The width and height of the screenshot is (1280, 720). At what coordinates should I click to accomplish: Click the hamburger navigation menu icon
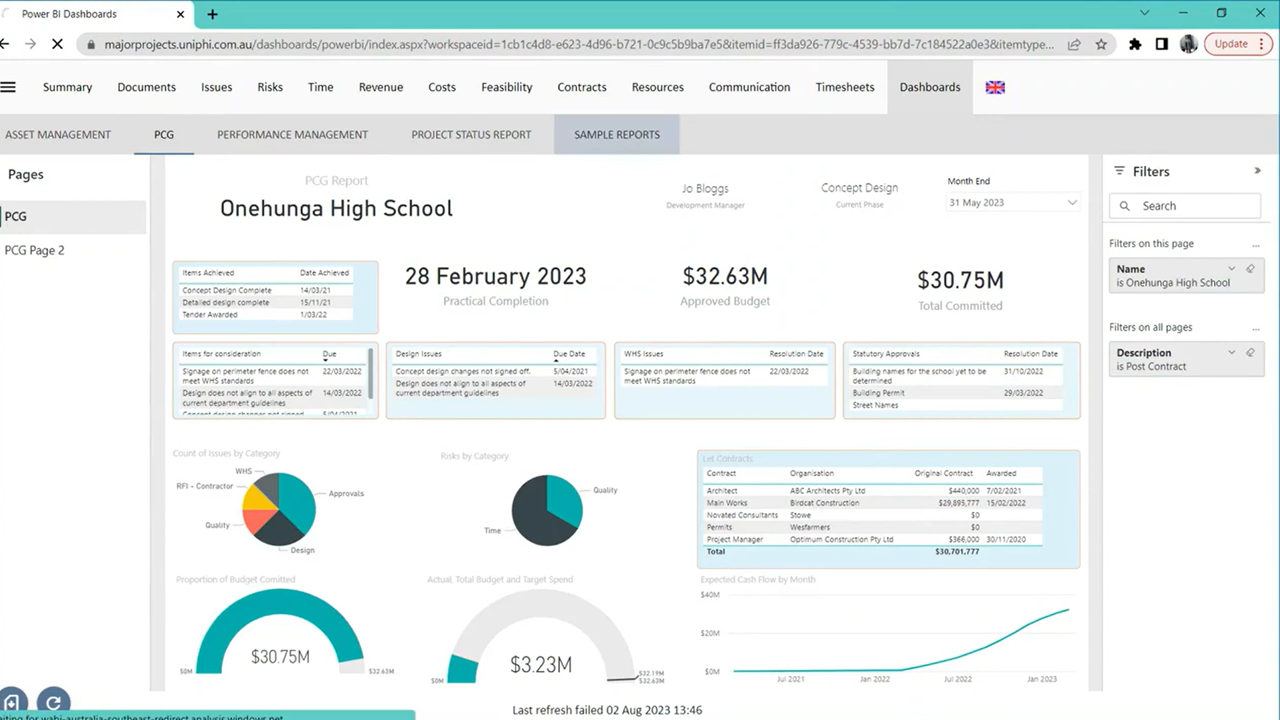8,87
